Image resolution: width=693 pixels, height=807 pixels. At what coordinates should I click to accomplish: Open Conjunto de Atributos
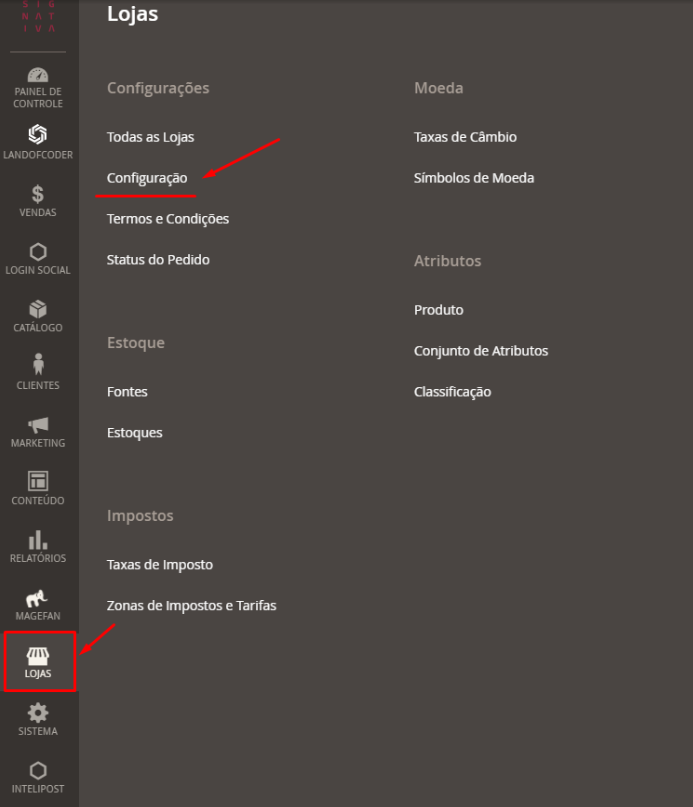pos(481,351)
